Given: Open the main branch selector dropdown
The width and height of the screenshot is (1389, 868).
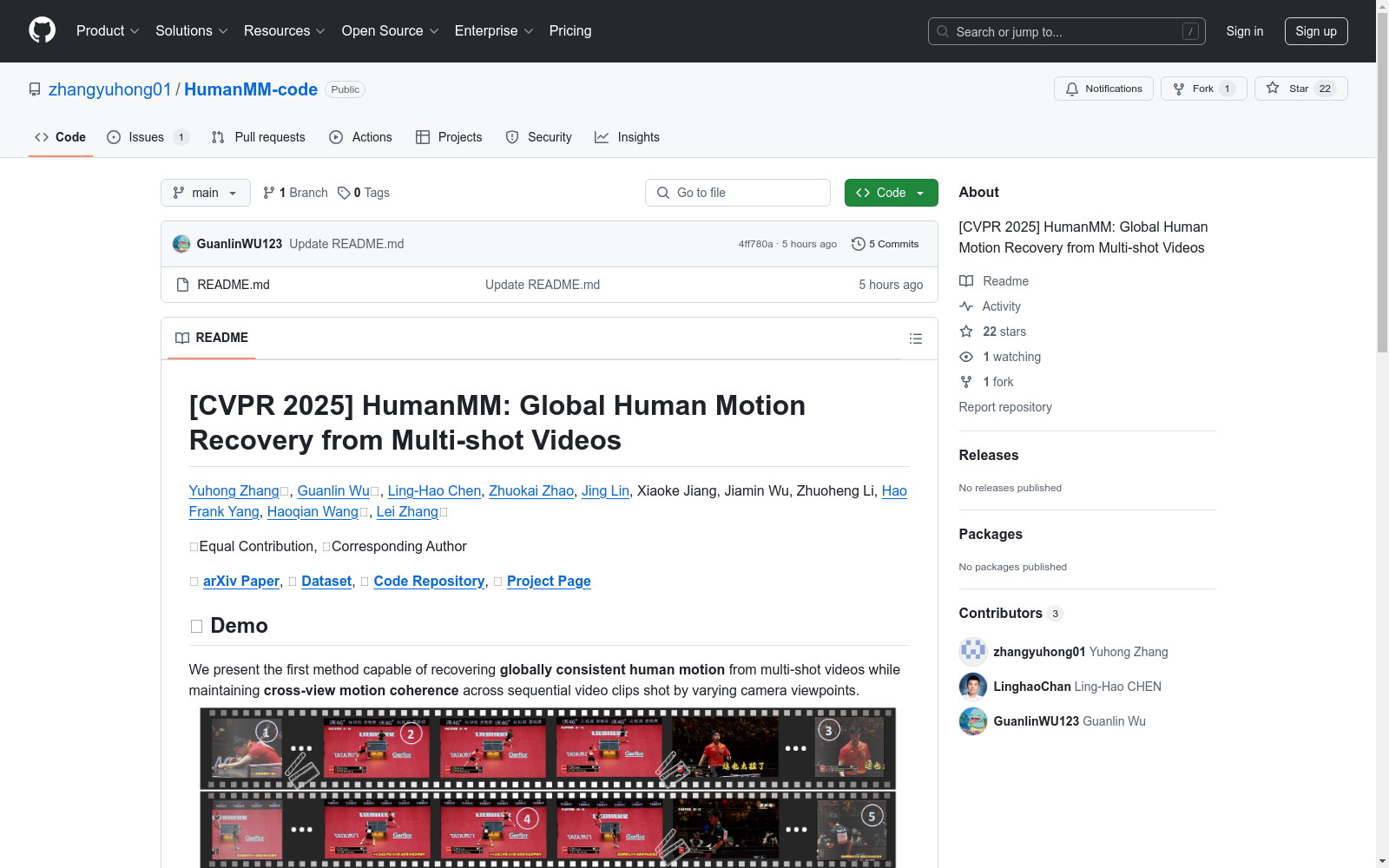Looking at the screenshot, I should pyautogui.click(x=206, y=193).
